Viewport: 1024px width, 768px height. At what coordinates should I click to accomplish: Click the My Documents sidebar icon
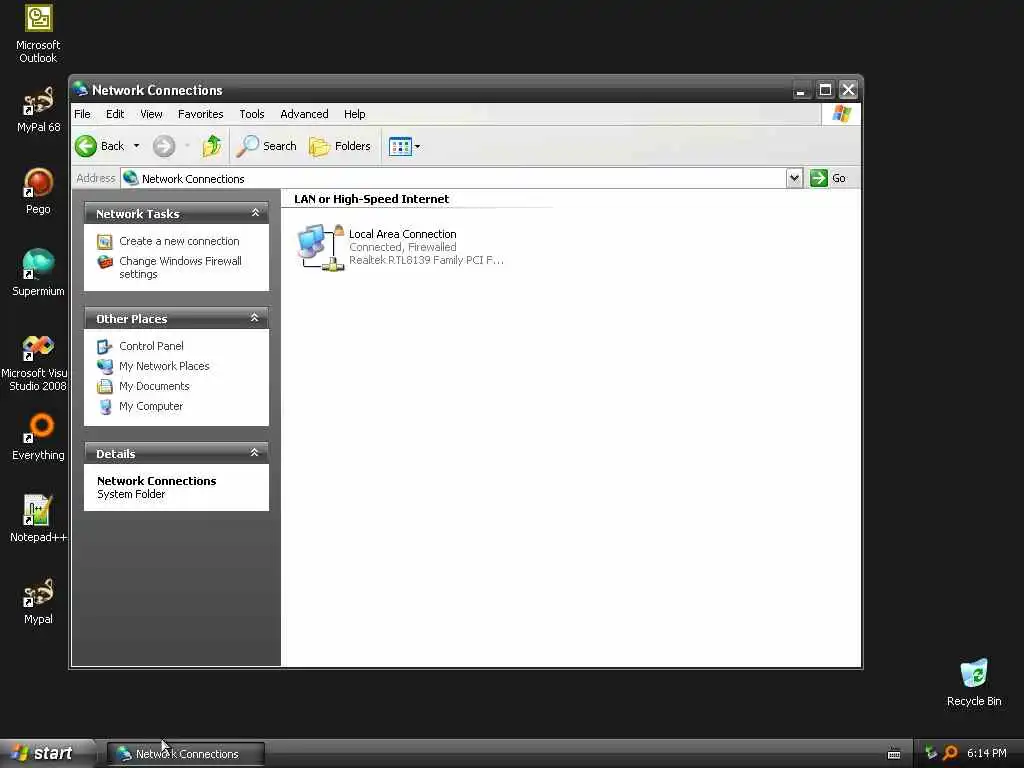click(x=104, y=387)
